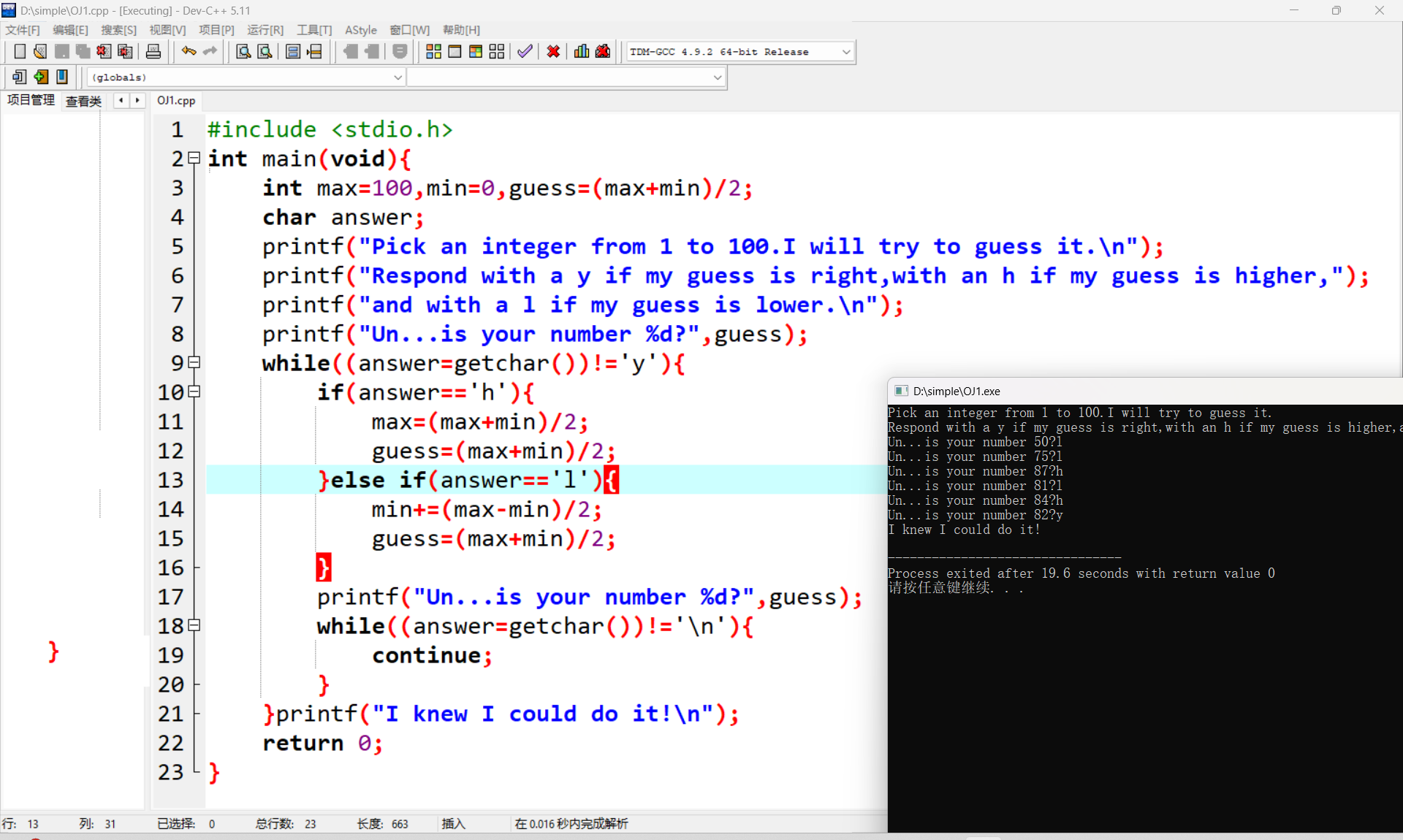1403x840 pixels.
Task: Click the Compile four-squares icon
Action: pos(433,51)
